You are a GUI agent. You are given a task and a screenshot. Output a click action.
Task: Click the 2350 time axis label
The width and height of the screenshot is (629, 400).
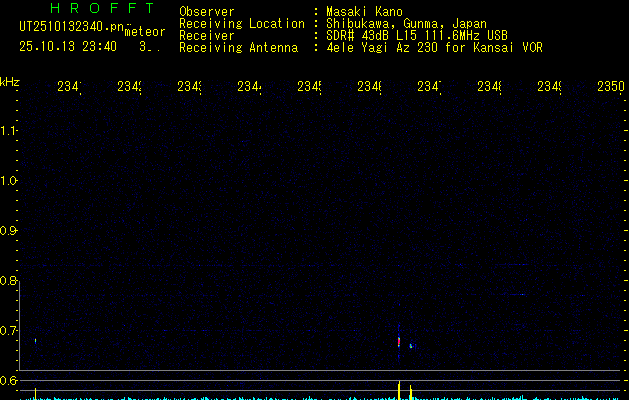(x=611, y=88)
